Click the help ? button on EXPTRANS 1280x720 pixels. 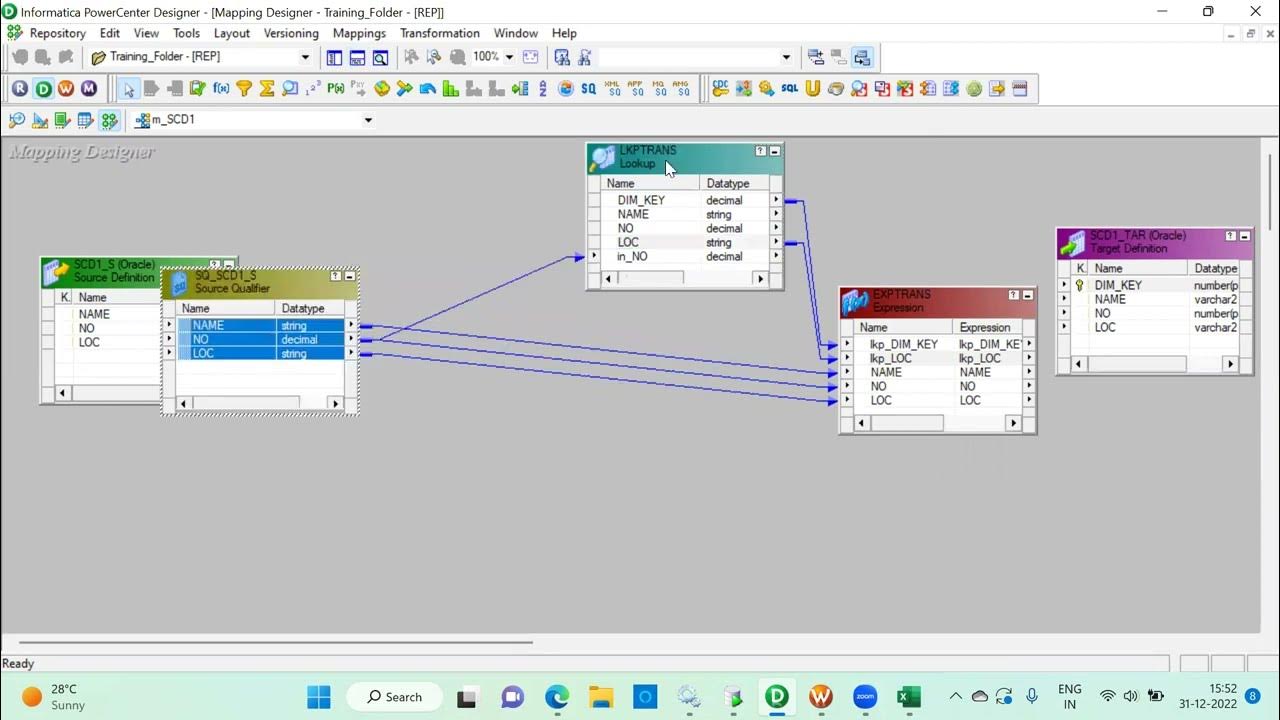point(1014,296)
